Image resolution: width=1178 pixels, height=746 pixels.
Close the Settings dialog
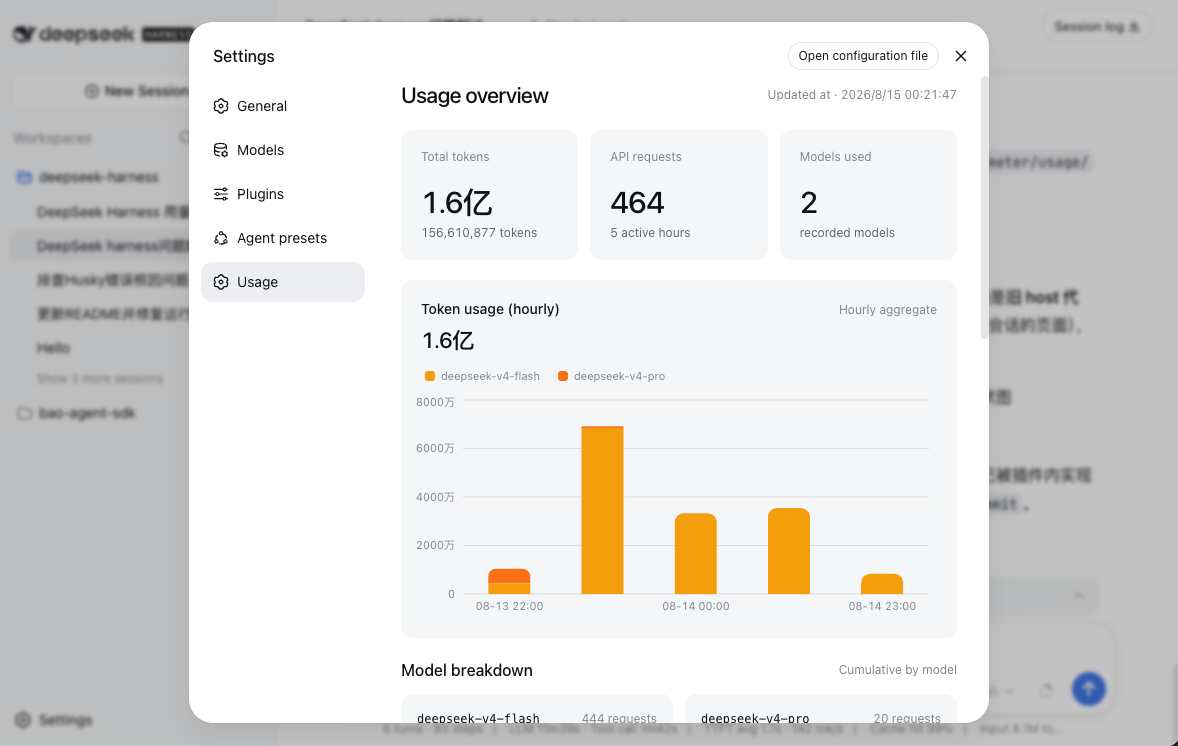(x=961, y=56)
